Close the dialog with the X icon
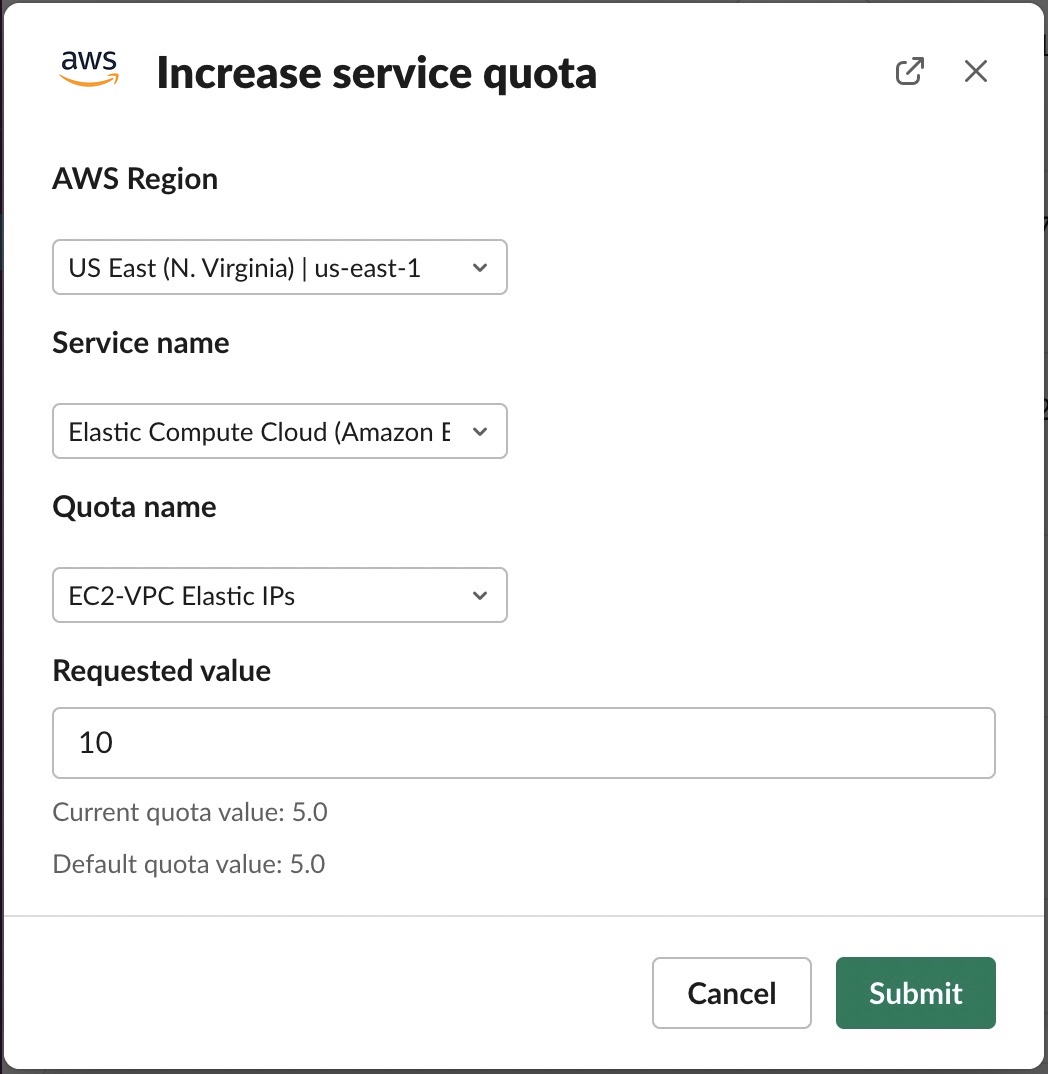This screenshot has height=1074, width=1048. [x=975, y=71]
